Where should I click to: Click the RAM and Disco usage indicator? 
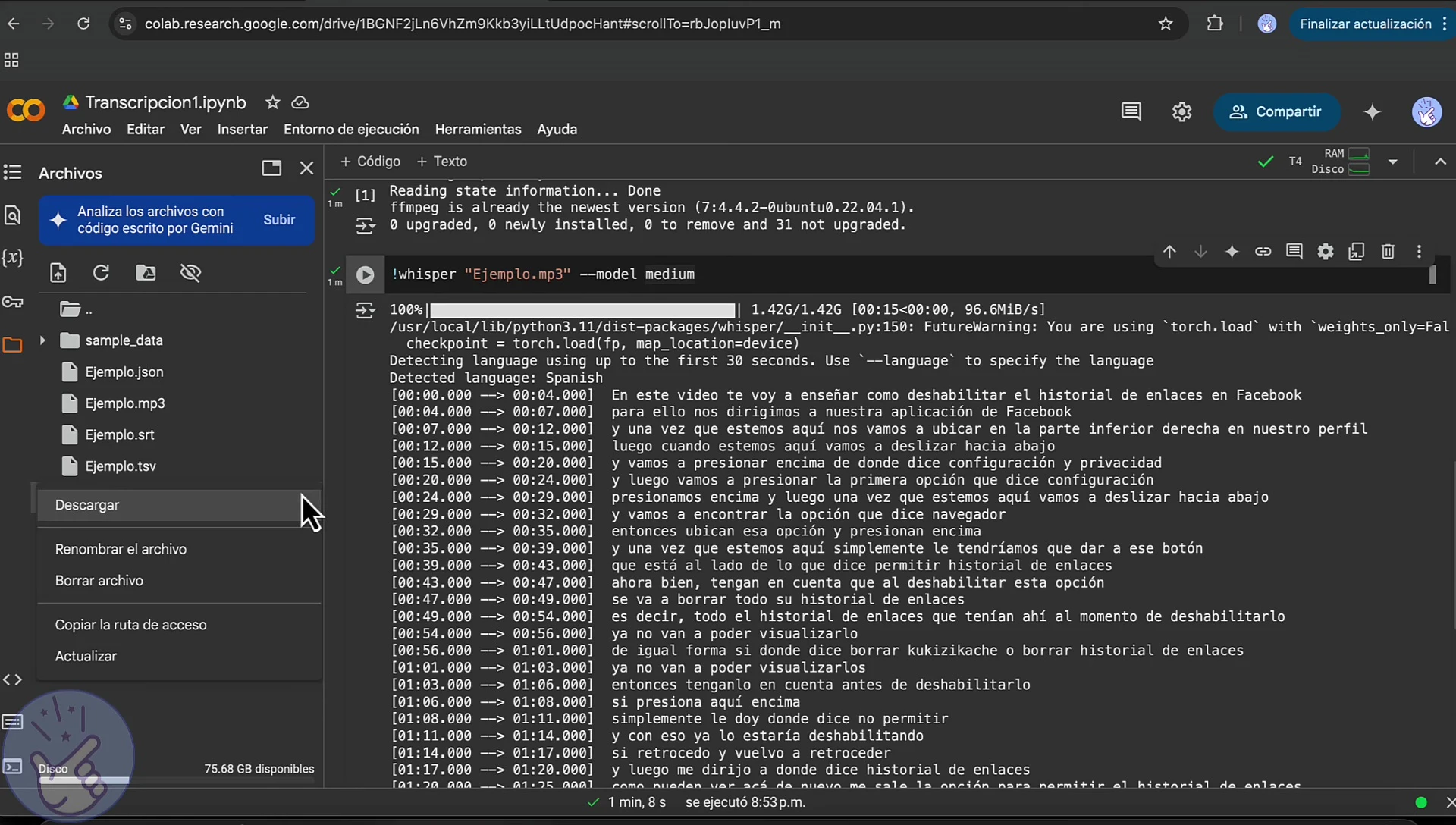click(x=1341, y=162)
